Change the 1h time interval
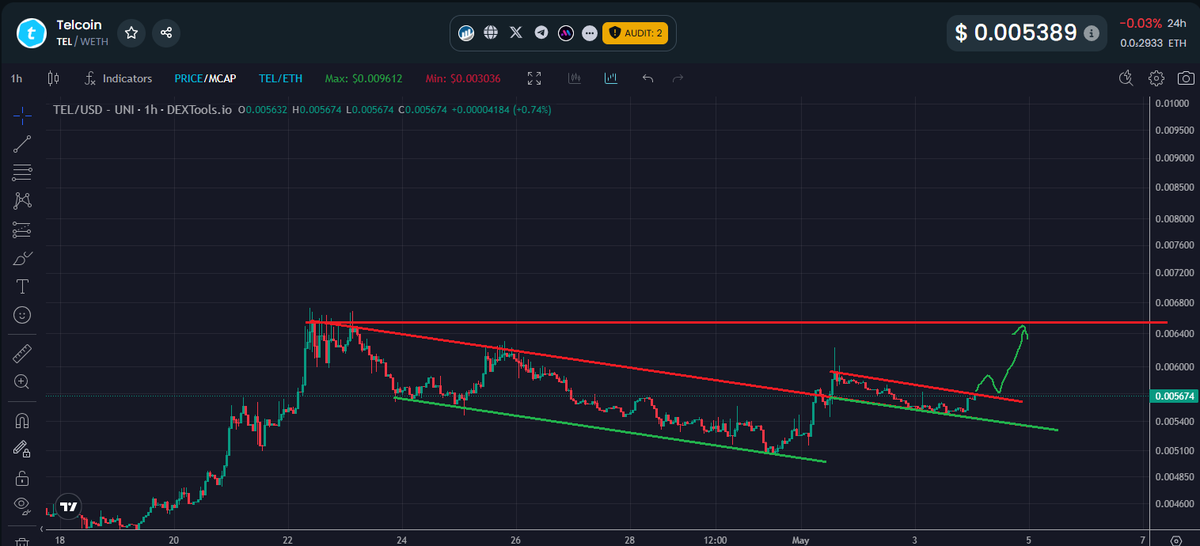This screenshot has width=1200, height=546. point(17,78)
